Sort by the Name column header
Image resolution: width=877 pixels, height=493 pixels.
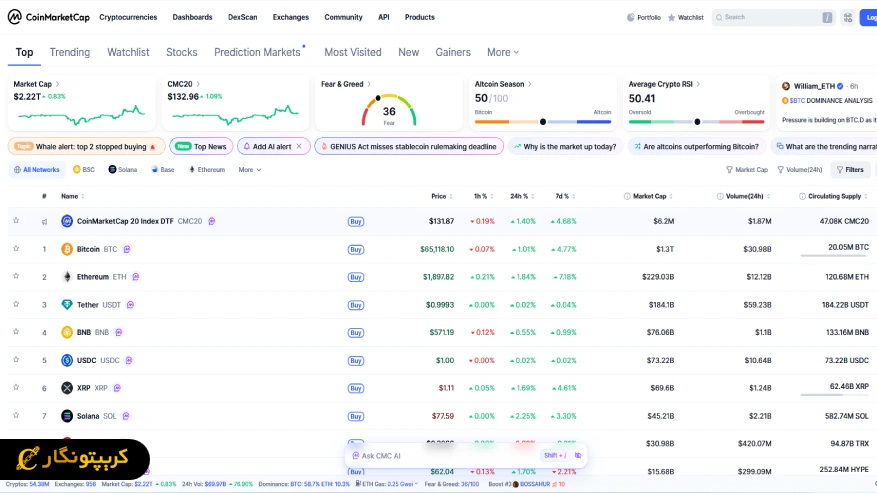pyautogui.click(x=72, y=196)
